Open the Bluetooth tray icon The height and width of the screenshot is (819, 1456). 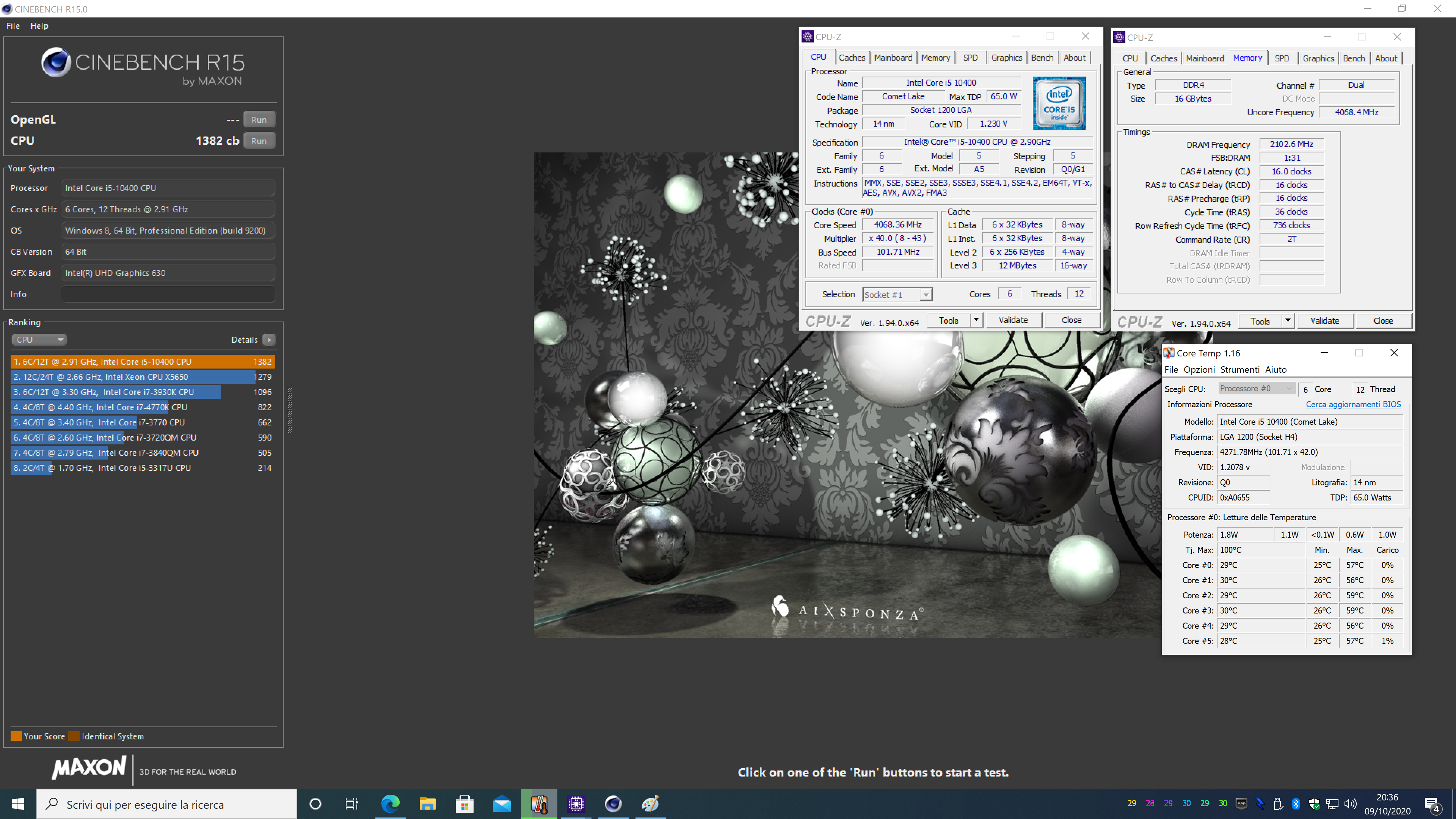(x=1296, y=803)
